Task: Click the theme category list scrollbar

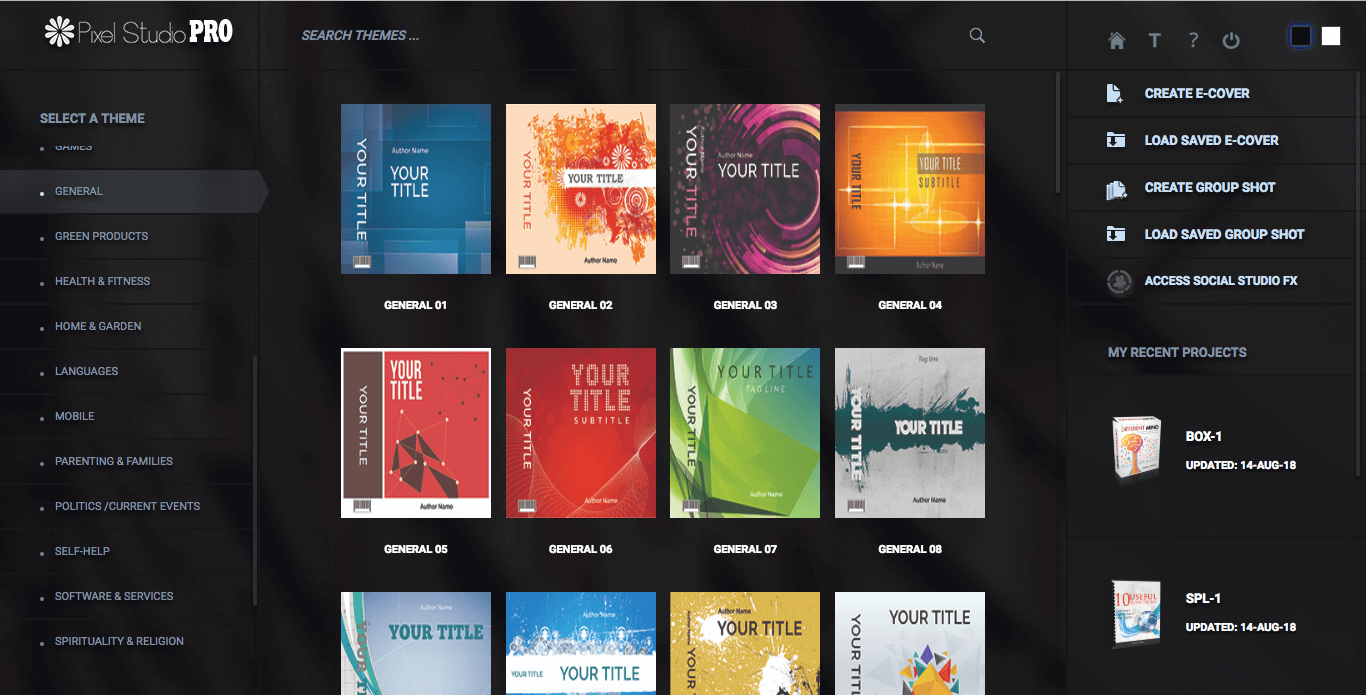Action: pos(255,480)
